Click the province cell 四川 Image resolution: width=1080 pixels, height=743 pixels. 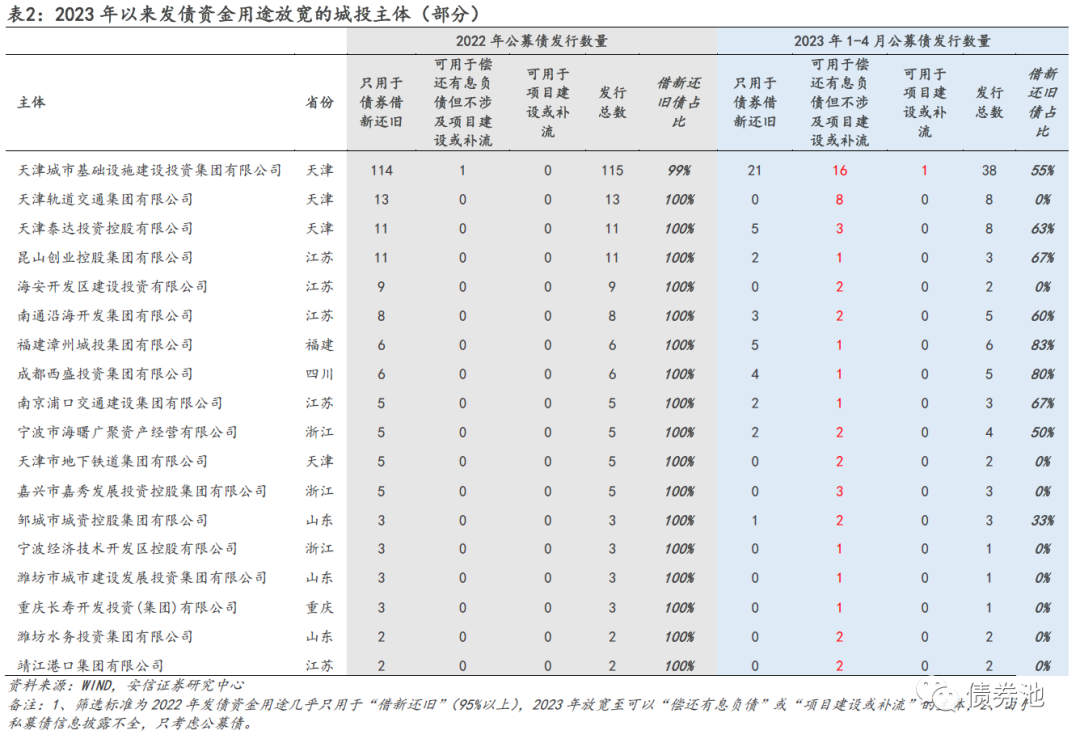point(320,374)
